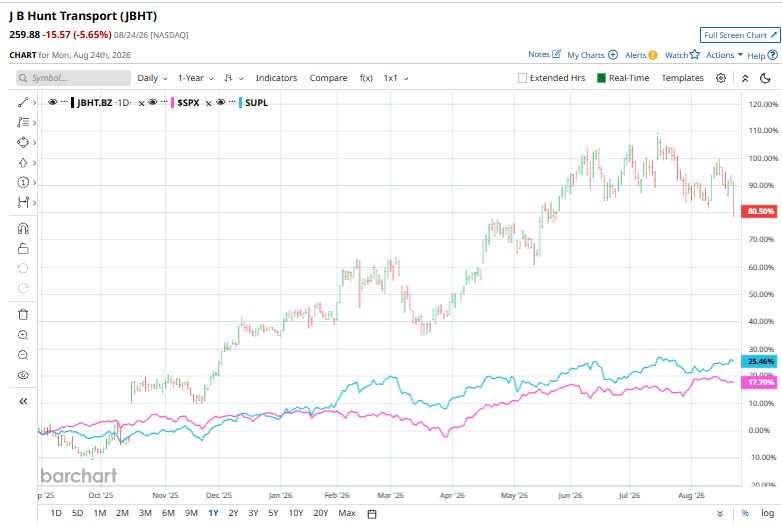Toggle JBHT.BZ series visibility eye
This screenshot has height=525, width=782.
52,102
